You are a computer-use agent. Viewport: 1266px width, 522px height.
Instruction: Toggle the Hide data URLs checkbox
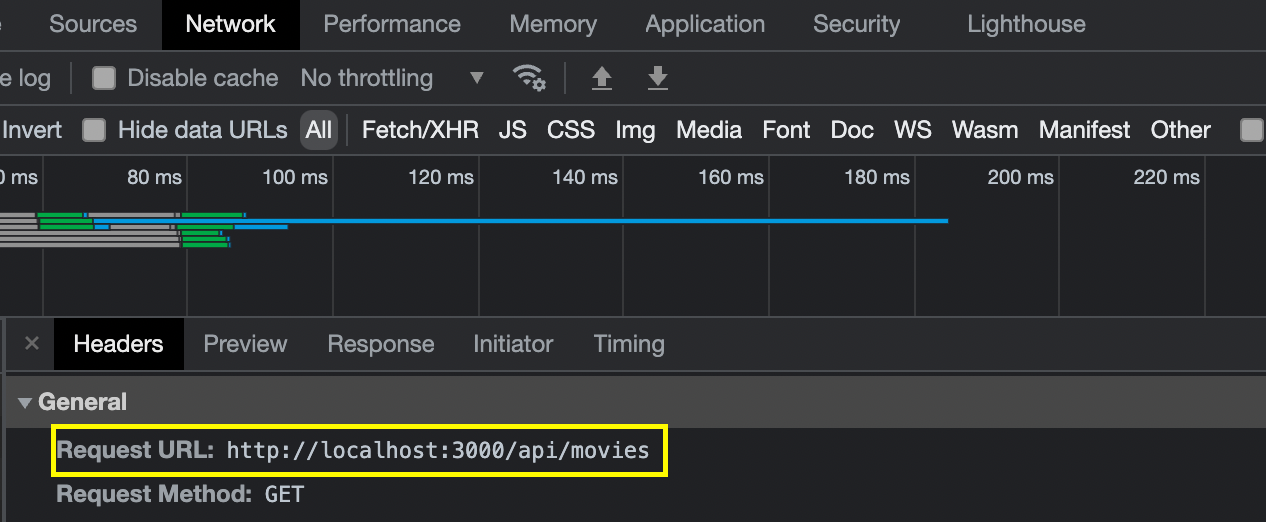coord(94,130)
